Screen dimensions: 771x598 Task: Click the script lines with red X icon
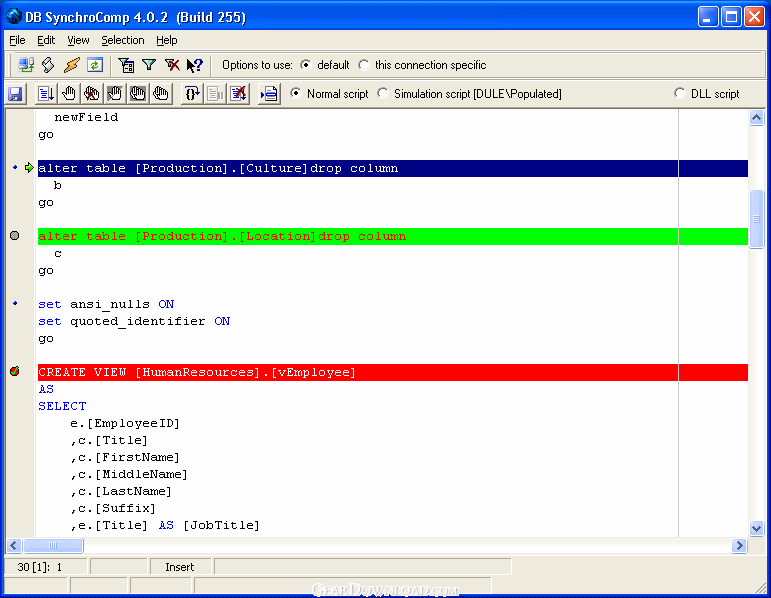(x=238, y=93)
